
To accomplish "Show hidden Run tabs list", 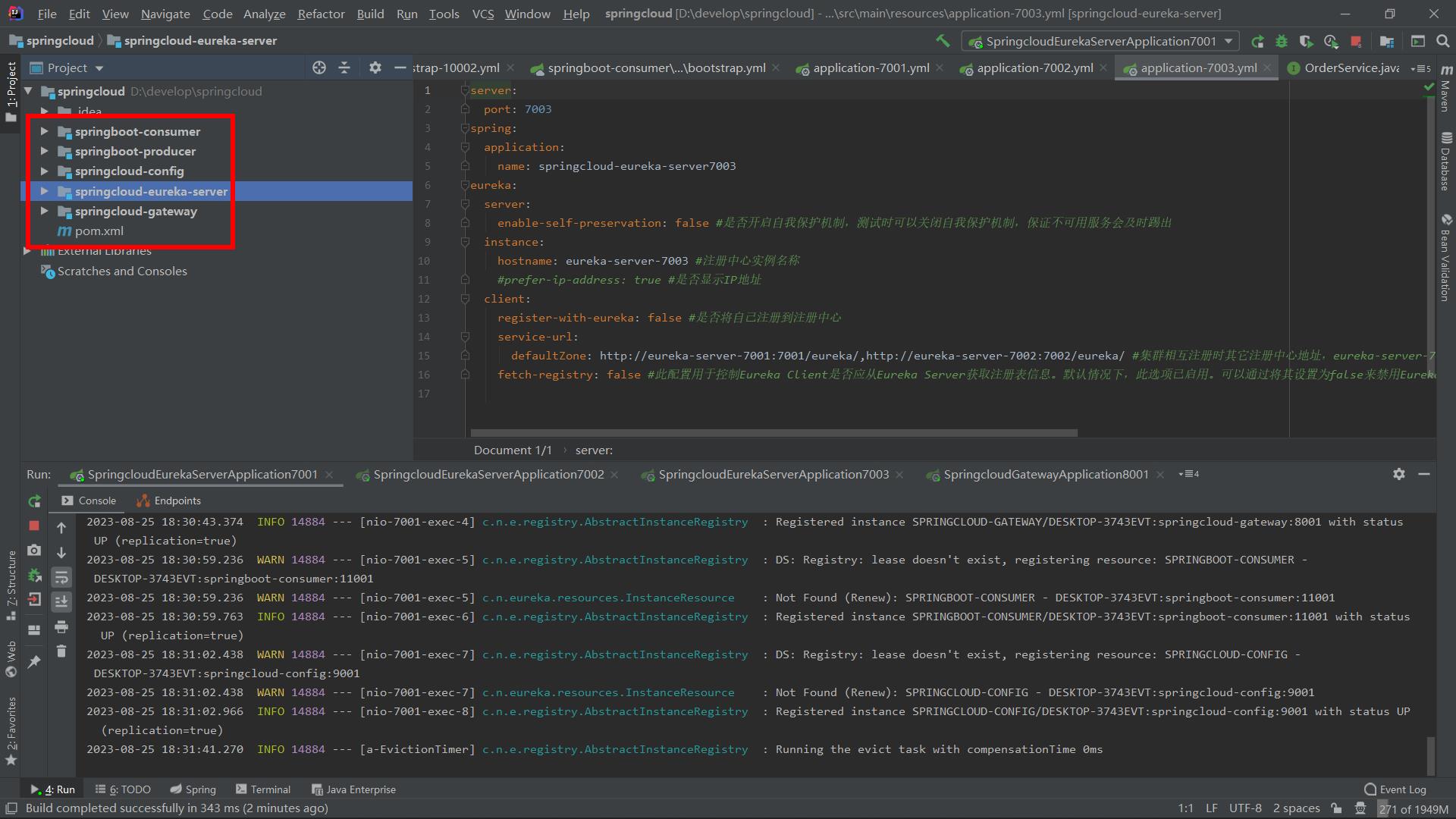I will [1189, 474].
